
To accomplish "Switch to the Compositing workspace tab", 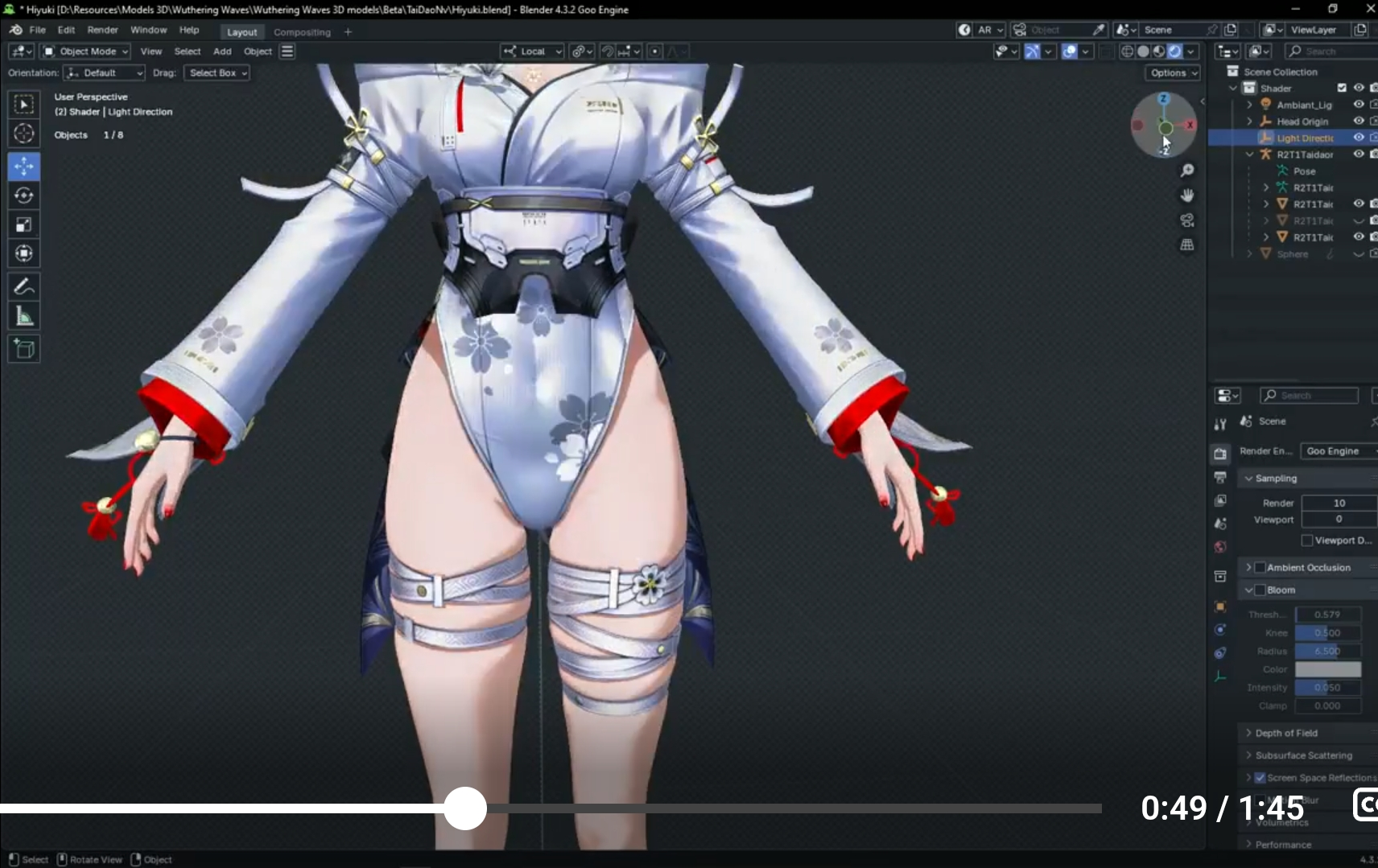I will pyautogui.click(x=302, y=32).
